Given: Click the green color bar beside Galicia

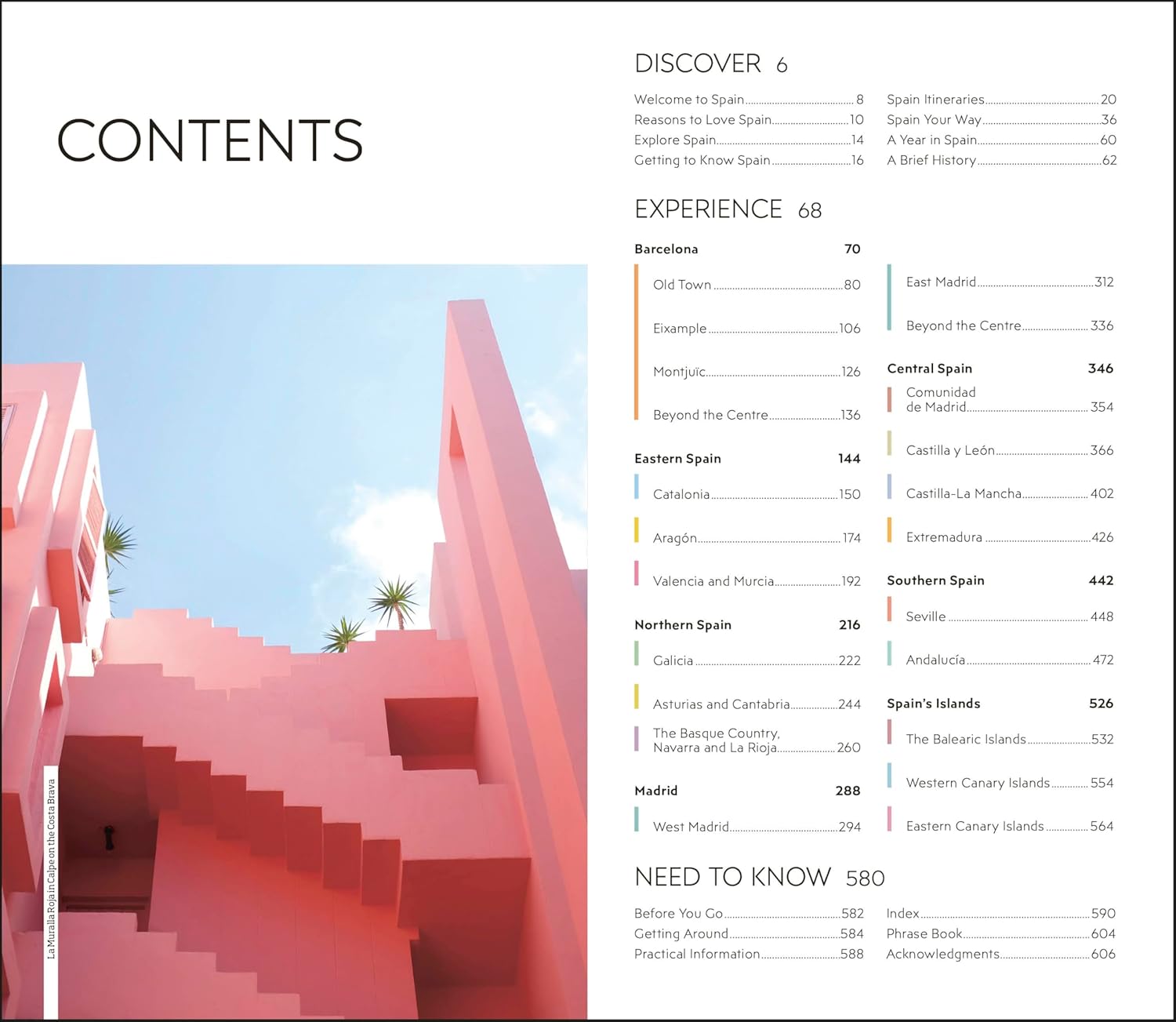Looking at the screenshot, I should click(x=637, y=653).
